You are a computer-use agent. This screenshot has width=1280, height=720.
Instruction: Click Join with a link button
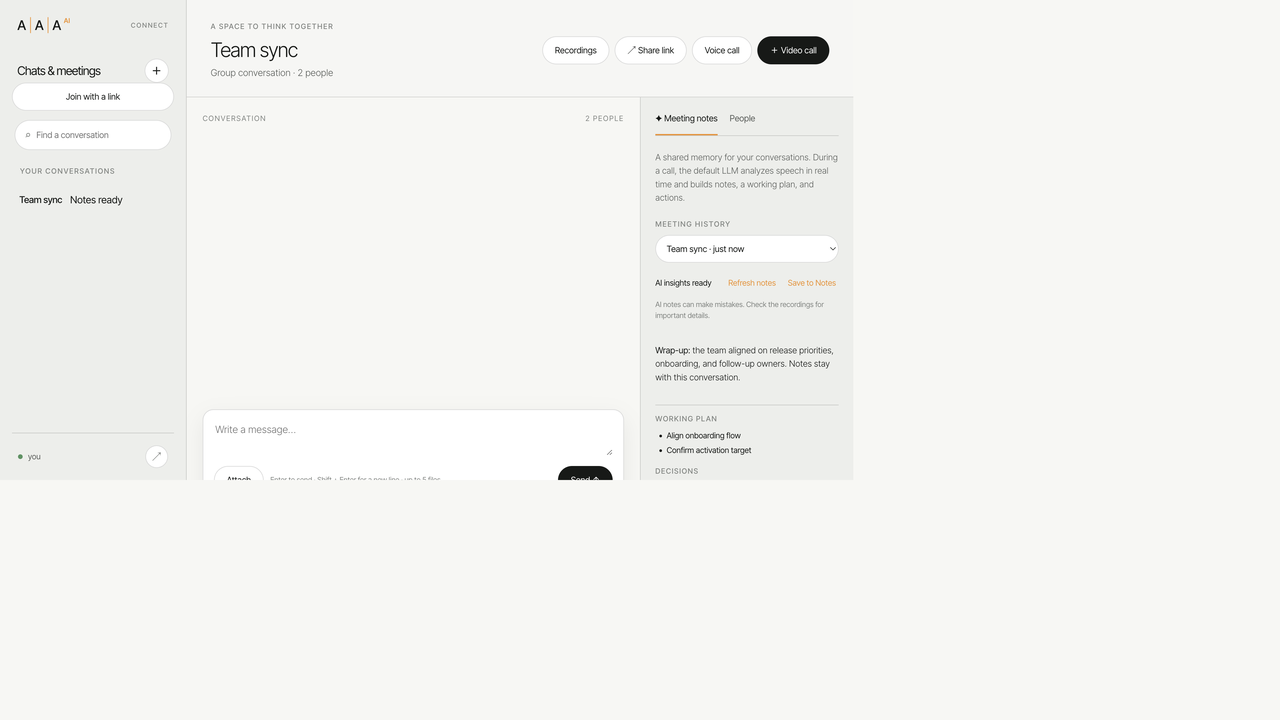(93, 97)
